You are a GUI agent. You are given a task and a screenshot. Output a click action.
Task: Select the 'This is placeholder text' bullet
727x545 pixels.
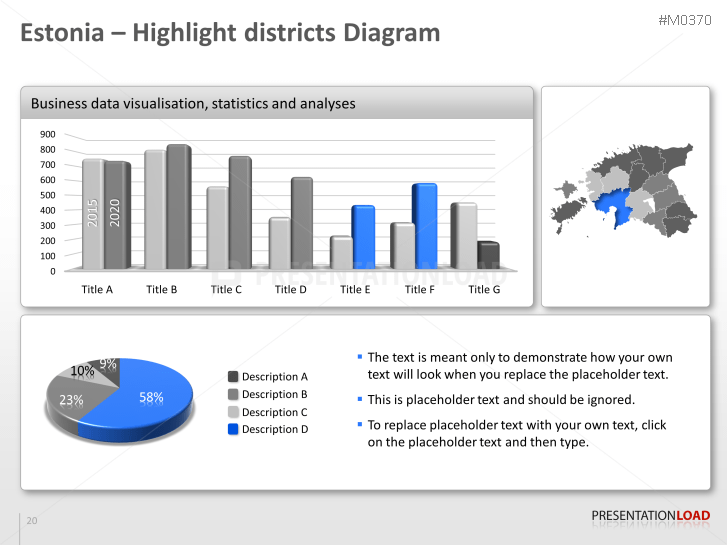point(500,400)
